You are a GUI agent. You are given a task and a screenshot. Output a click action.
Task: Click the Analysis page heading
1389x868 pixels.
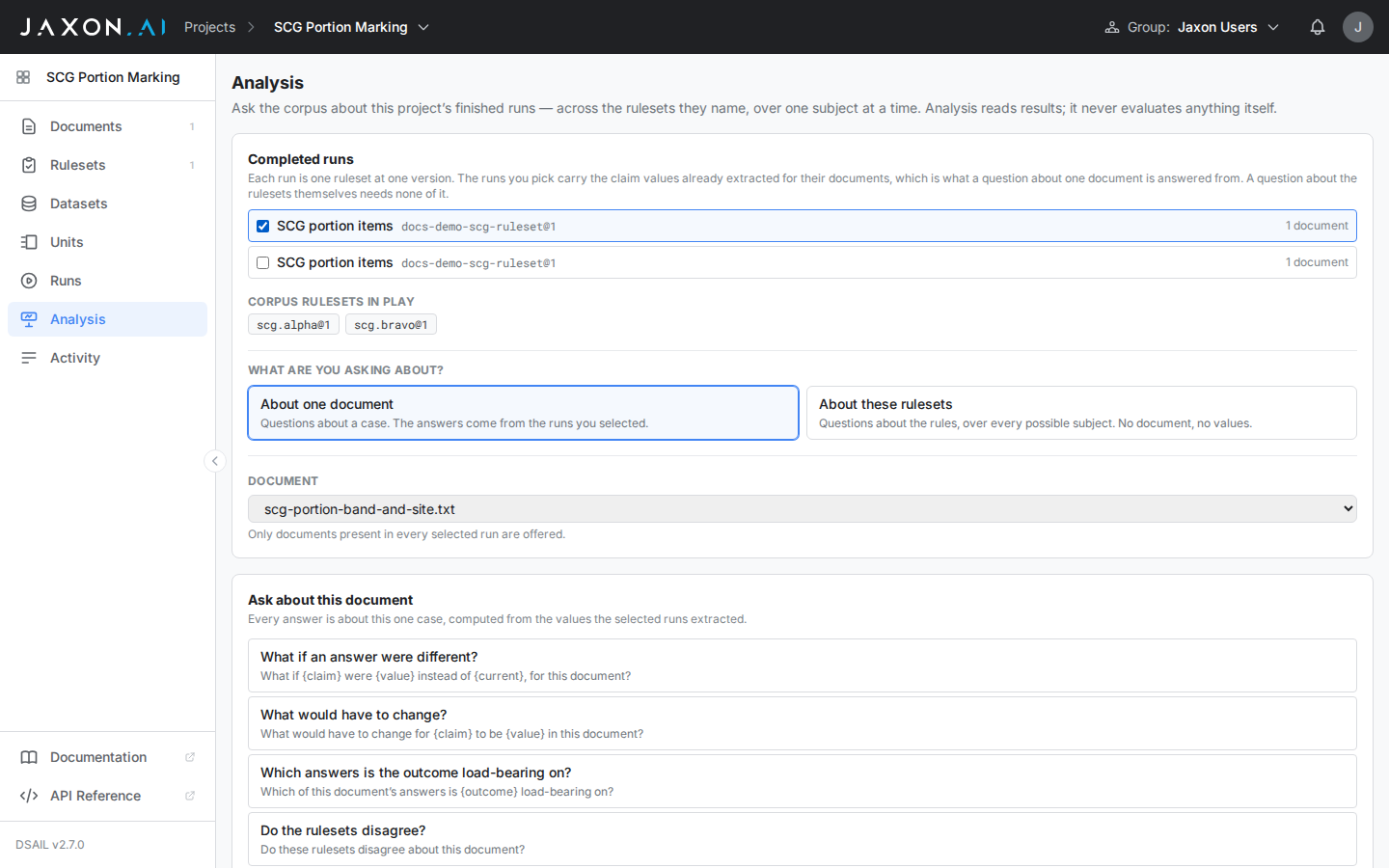point(267,83)
